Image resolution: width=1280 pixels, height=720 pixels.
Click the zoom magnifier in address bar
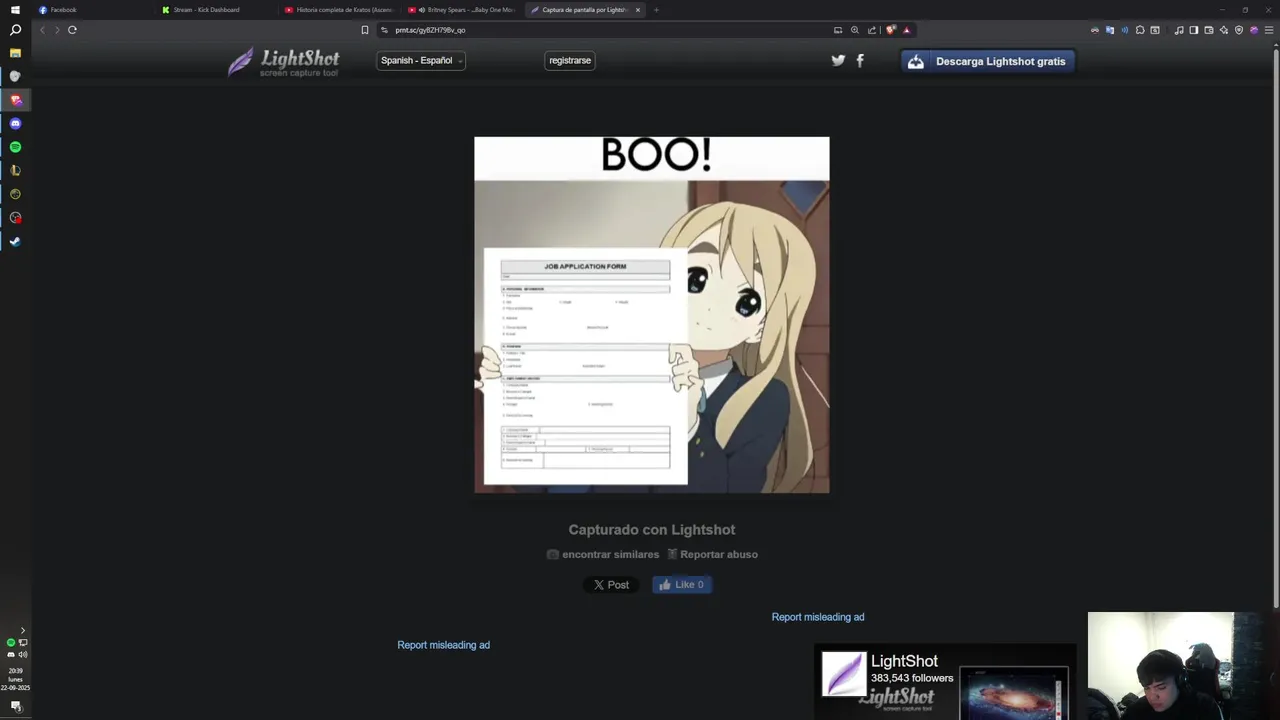coord(855,30)
